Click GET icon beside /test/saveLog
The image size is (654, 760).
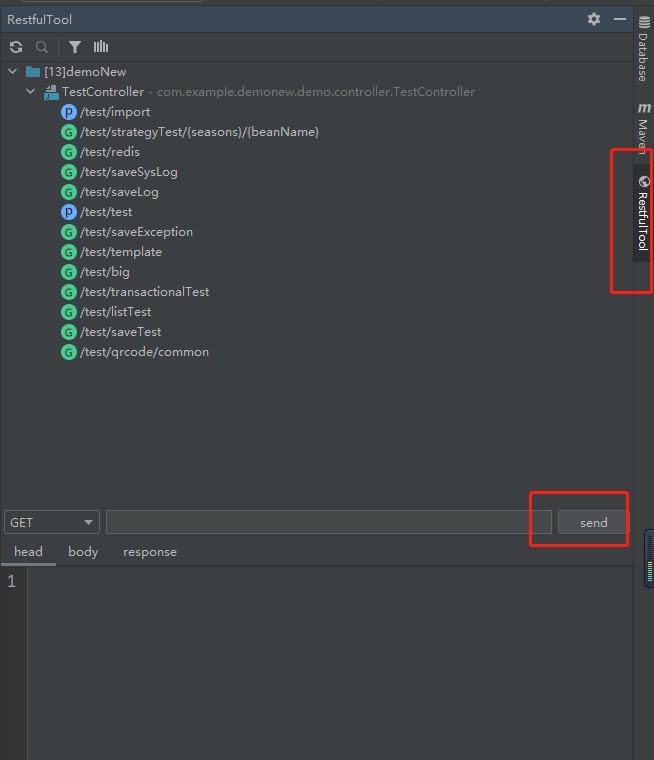coord(69,192)
